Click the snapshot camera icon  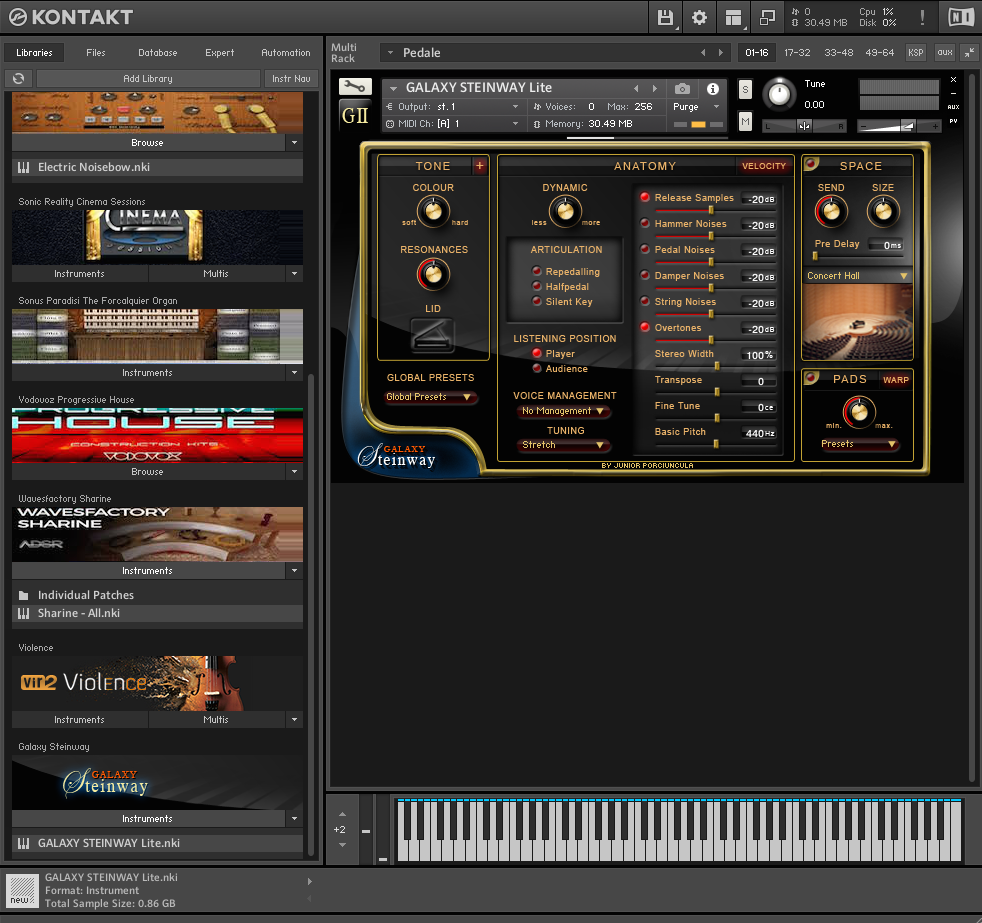point(683,89)
